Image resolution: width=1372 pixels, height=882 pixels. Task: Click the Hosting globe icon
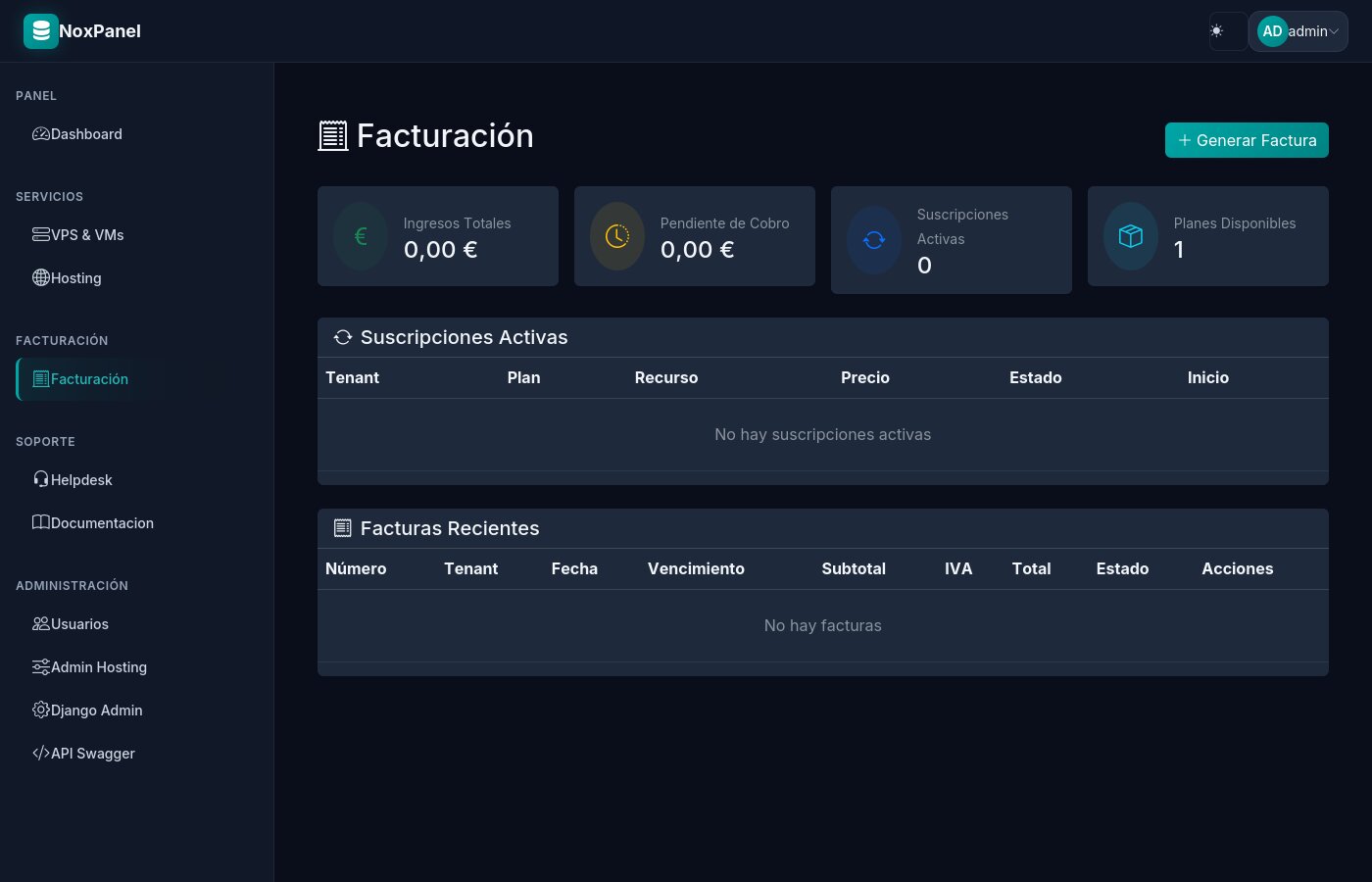coord(41,278)
